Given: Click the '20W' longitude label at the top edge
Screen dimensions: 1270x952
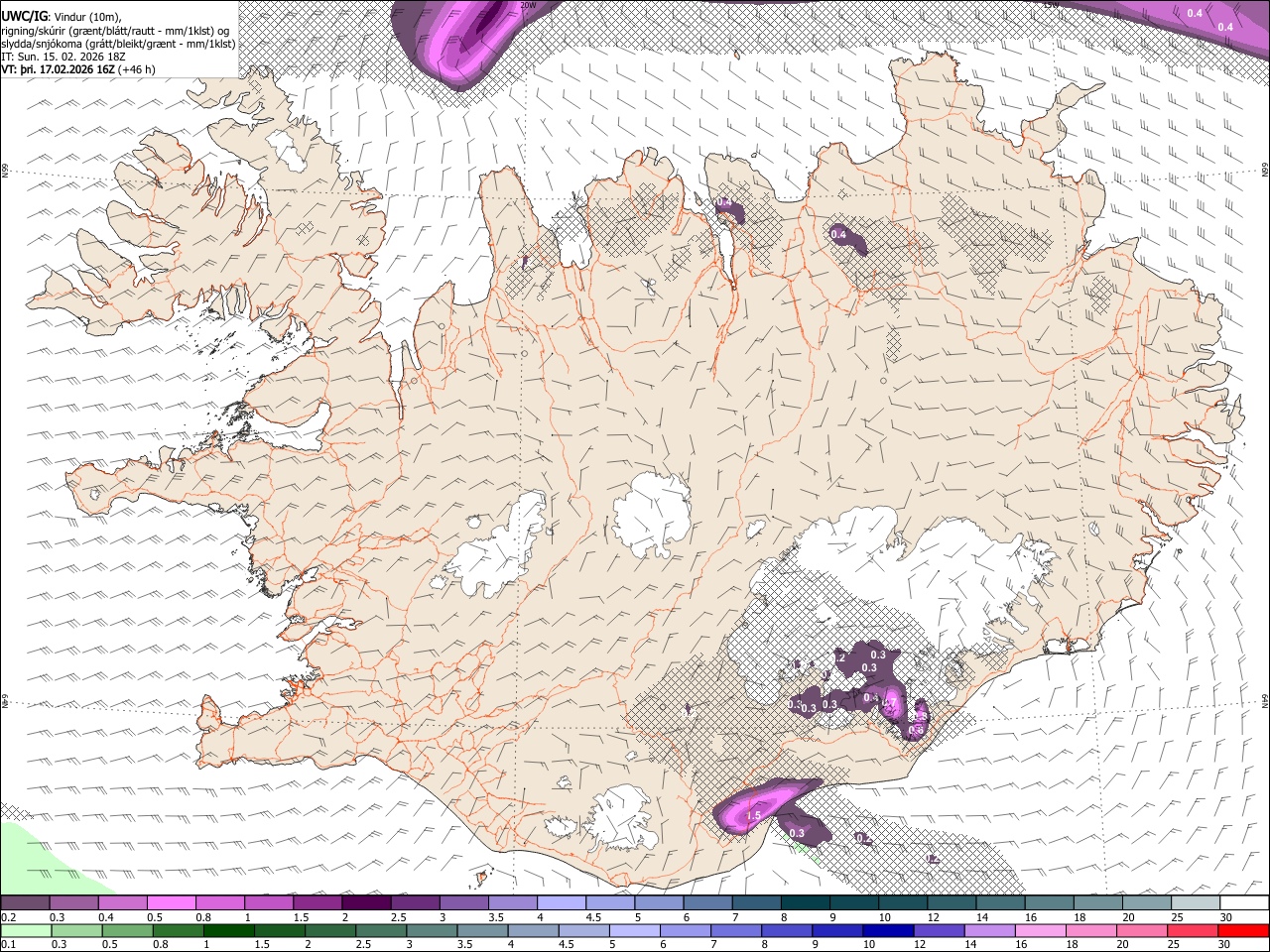Looking at the screenshot, I should pos(528,5).
